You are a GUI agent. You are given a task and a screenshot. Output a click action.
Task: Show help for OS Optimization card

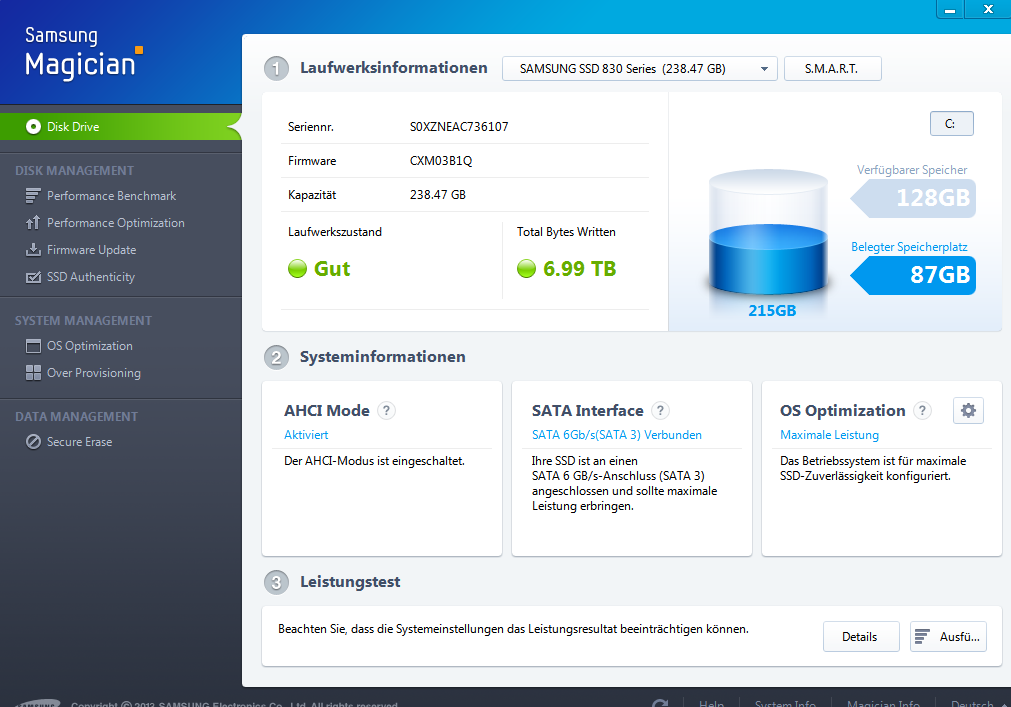(923, 411)
